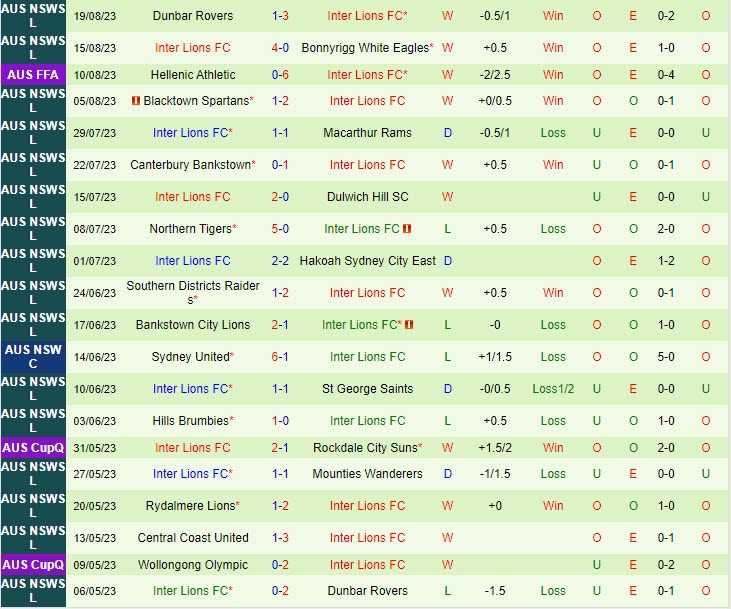Click the 0-6 score in Hellenic Athletic match
Screen dimensions: 731x609
point(280,75)
